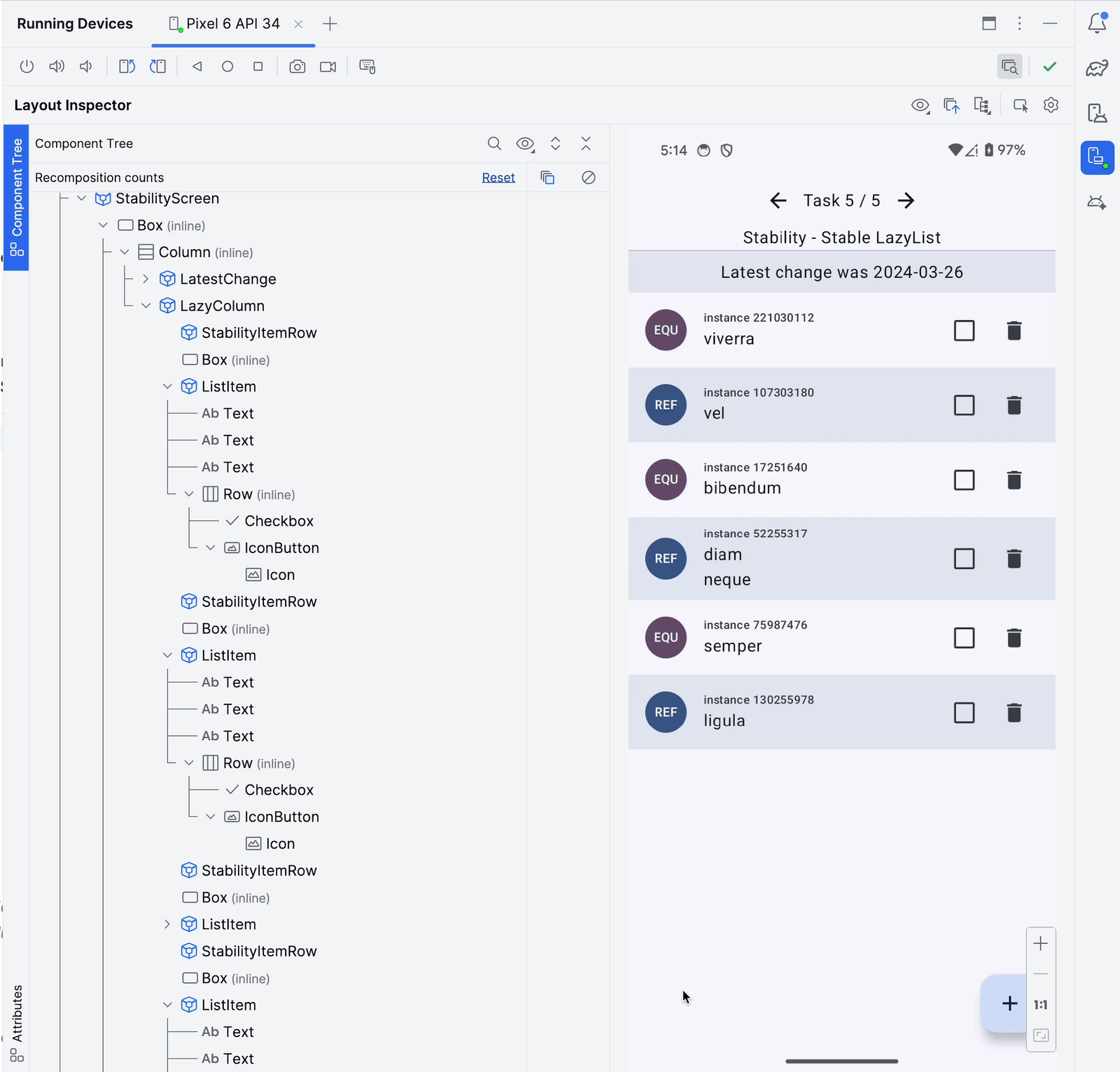Take a screenshot with the camera icon

297,67
